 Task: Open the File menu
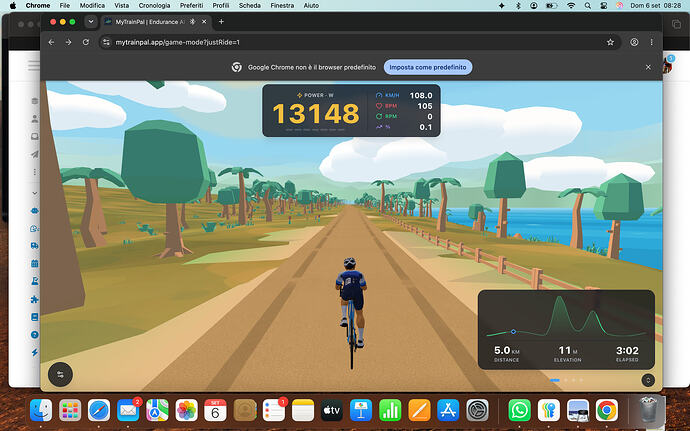pyautogui.click(x=65, y=5)
